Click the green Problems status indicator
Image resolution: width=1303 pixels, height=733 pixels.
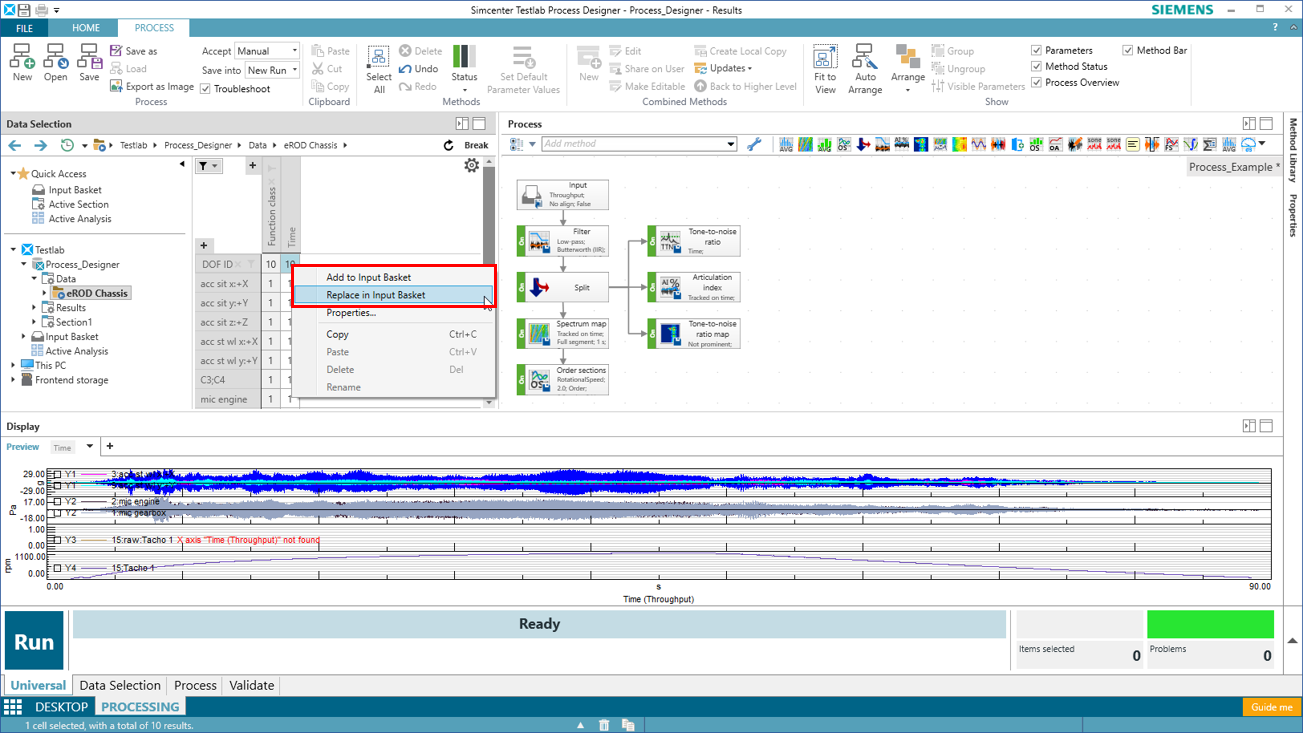pyautogui.click(x=1210, y=624)
